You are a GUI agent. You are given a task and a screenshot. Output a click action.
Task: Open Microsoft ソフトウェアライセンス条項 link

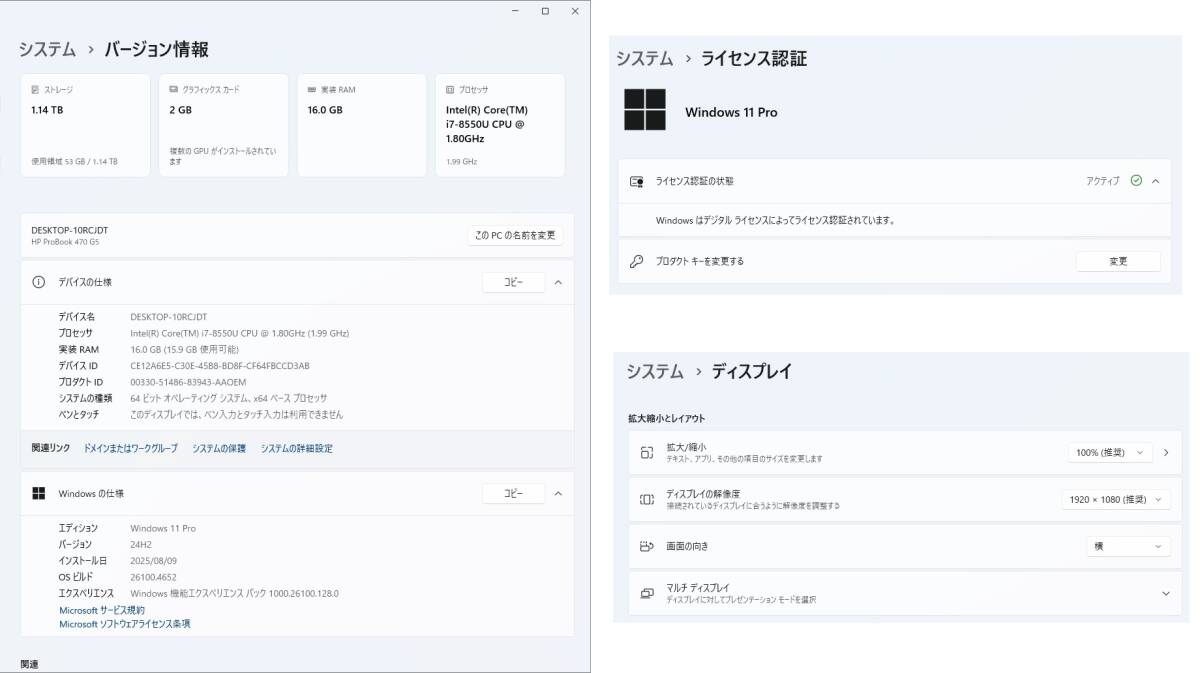point(125,624)
